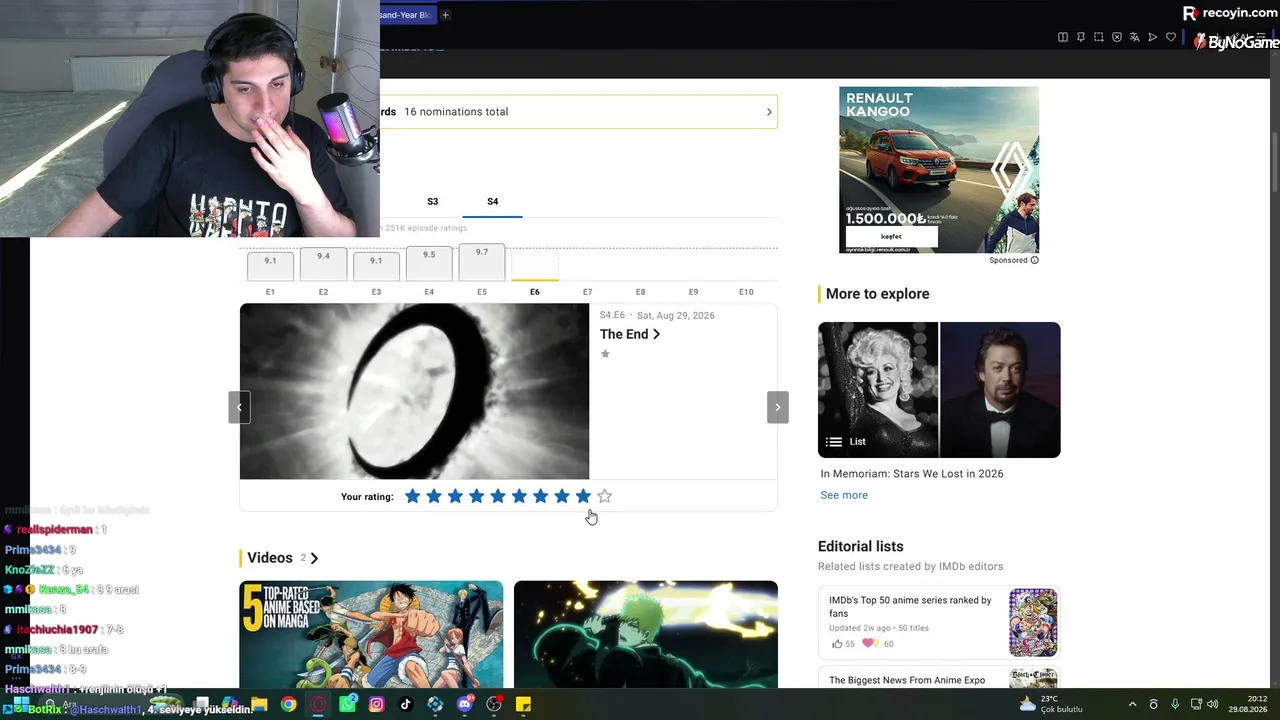Open the split screen icon in browser toolbar
Viewport: 1280px width, 720px height.
1063,38
